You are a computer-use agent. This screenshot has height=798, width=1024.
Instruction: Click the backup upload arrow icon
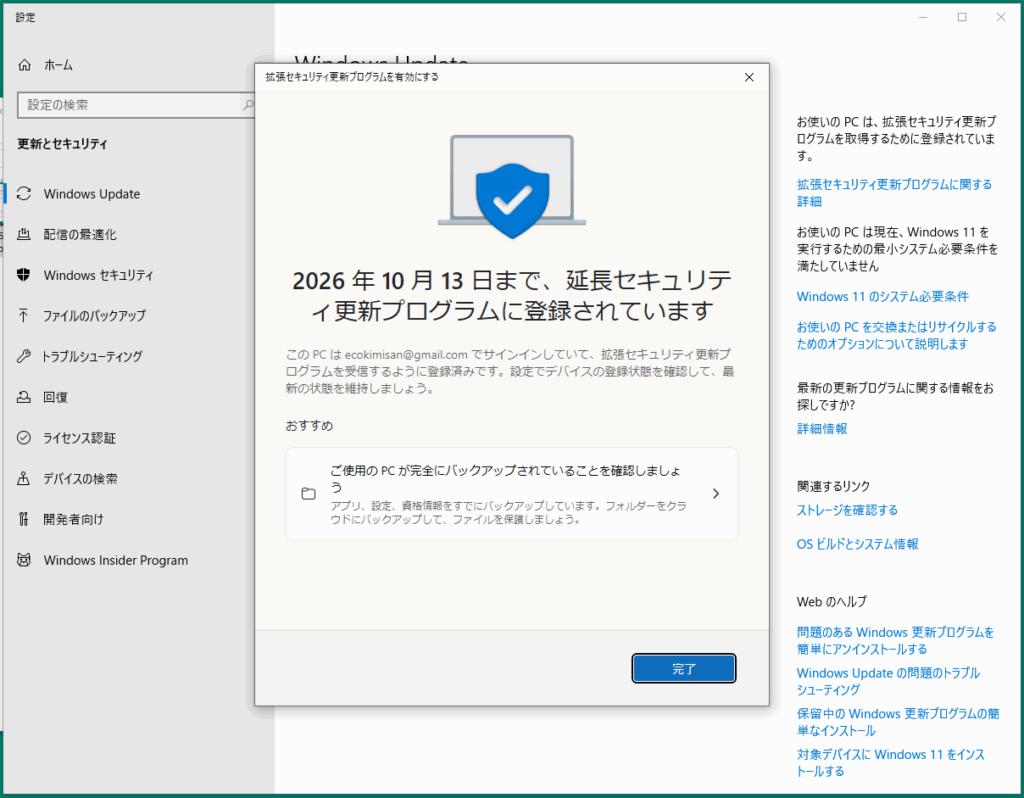pos(24,315)
